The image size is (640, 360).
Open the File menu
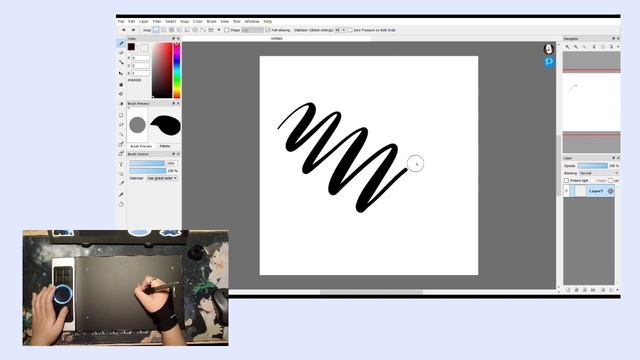tap(121, 21)
